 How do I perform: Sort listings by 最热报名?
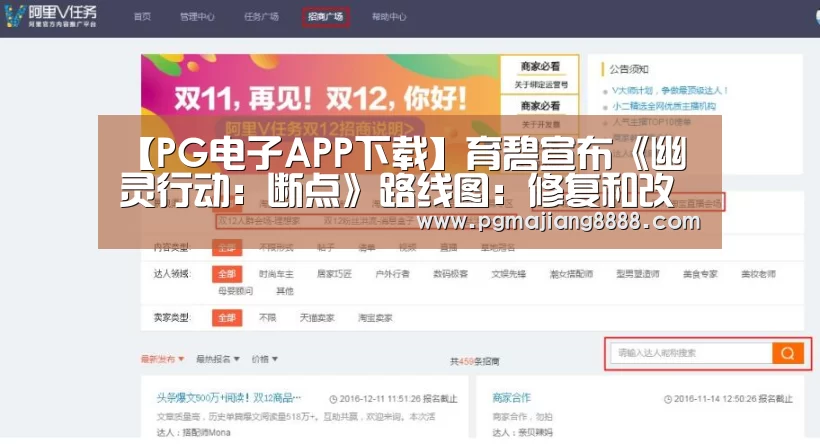[218, 359]
